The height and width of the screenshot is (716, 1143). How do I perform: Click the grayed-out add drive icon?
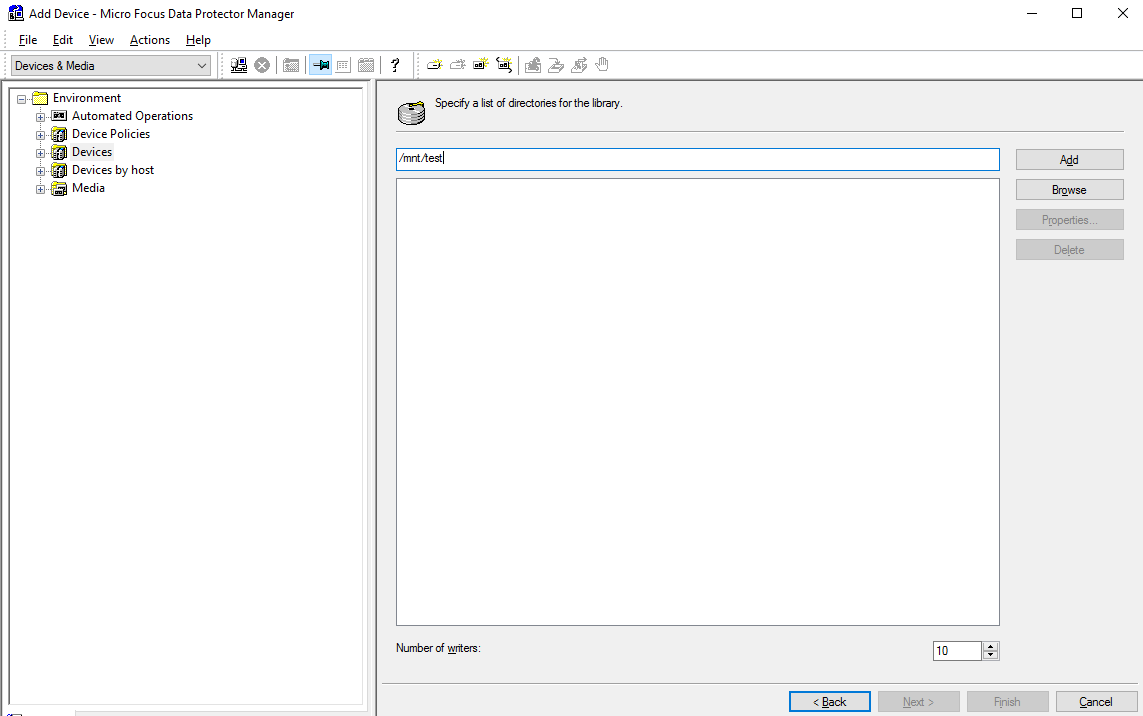click(458, 65)
